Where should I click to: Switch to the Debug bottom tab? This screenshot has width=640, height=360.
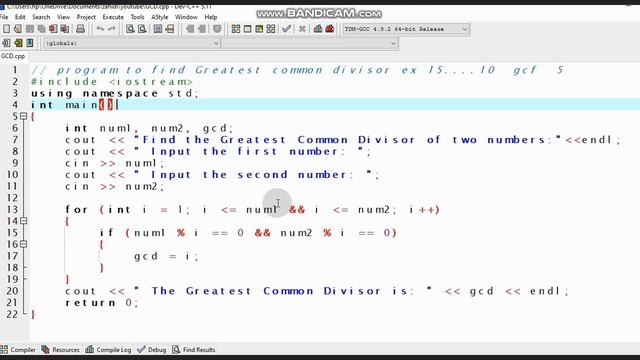[152, 349]
